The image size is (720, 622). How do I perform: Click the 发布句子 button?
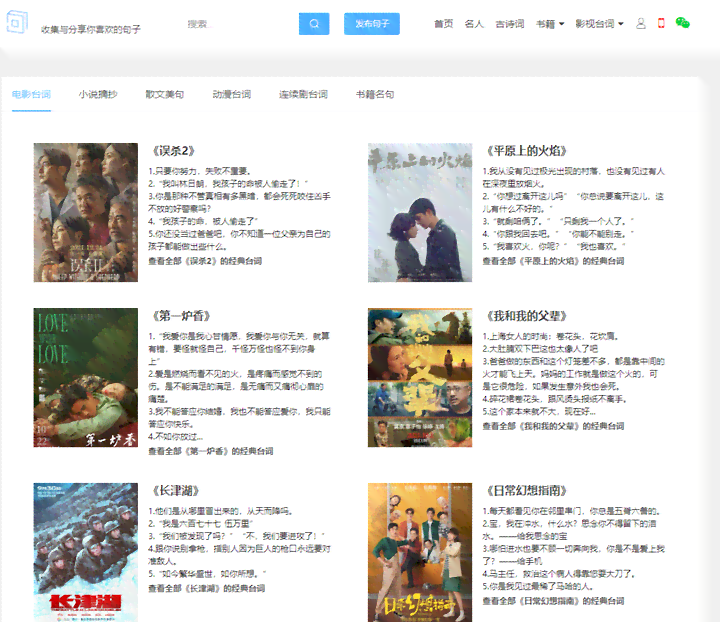pyautogui.click(x=372, y=24)
